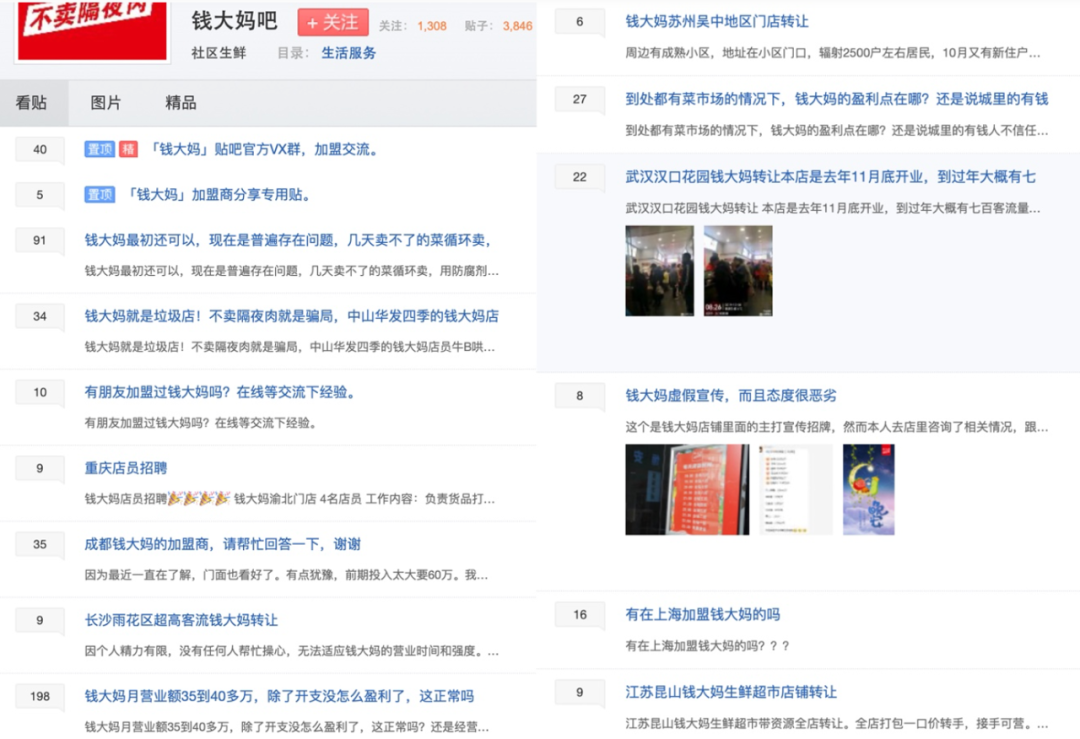
Task: Click snippet 因个人精力有限，没有任何人帮忙操心
Action: coord(291,651)
